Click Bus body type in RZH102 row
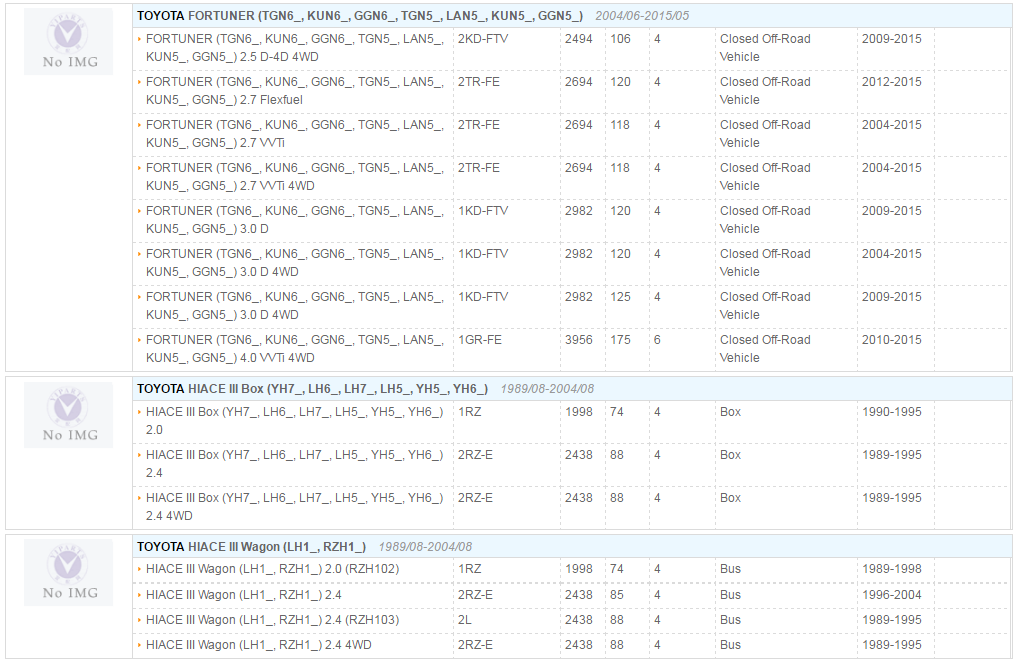 click(730, 569)
